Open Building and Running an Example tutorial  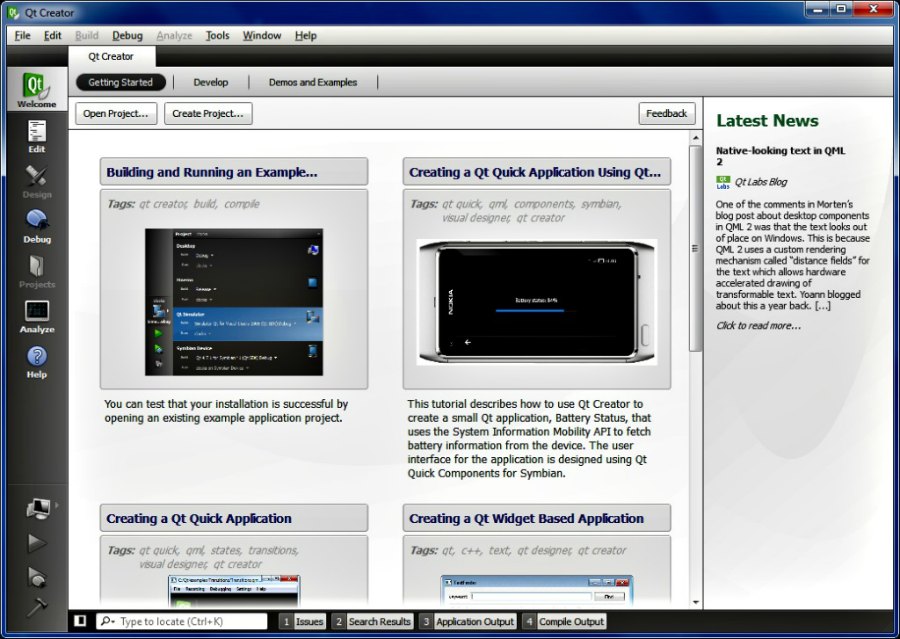coord(234,172)
